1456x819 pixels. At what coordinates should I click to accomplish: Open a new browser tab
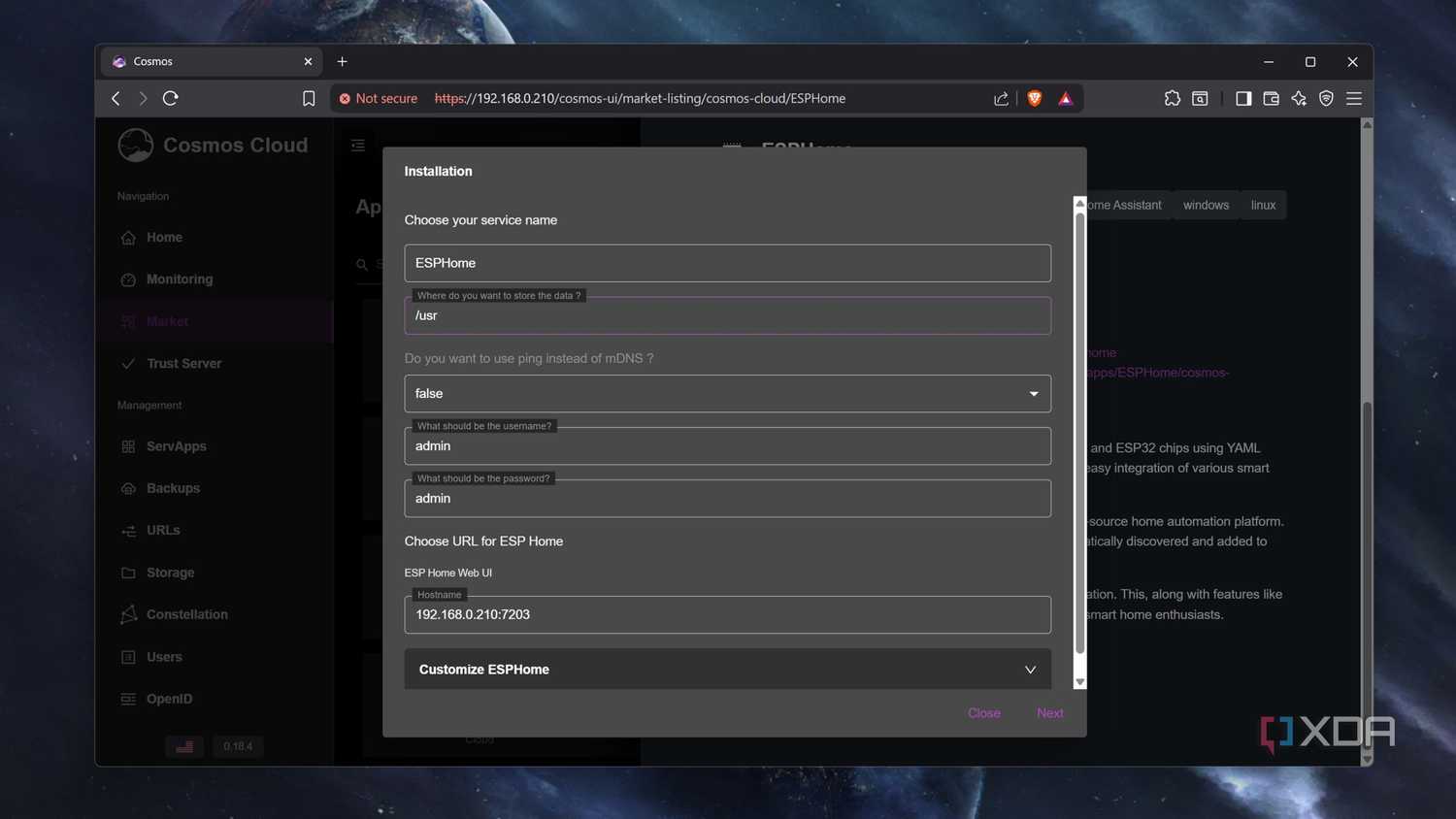(342, 61)
